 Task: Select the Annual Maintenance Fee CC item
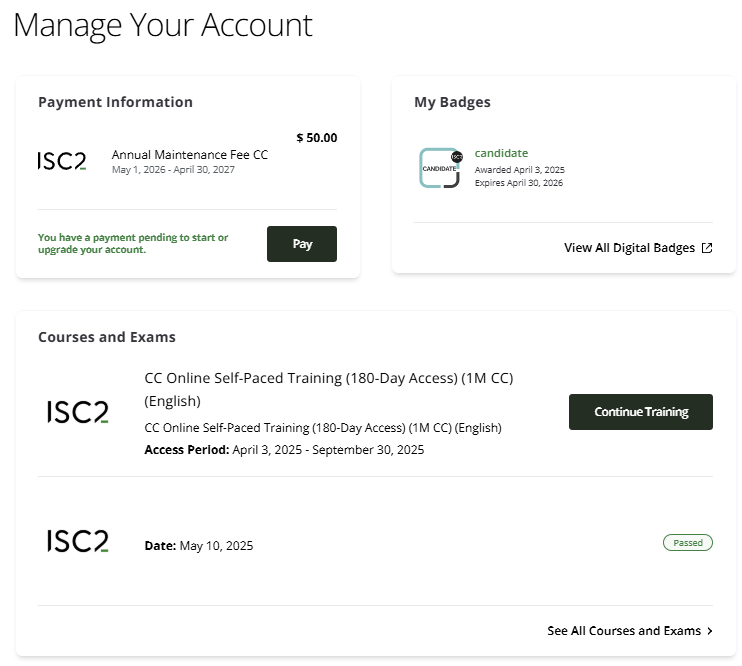pyautogui.click(x=189, y=155)
